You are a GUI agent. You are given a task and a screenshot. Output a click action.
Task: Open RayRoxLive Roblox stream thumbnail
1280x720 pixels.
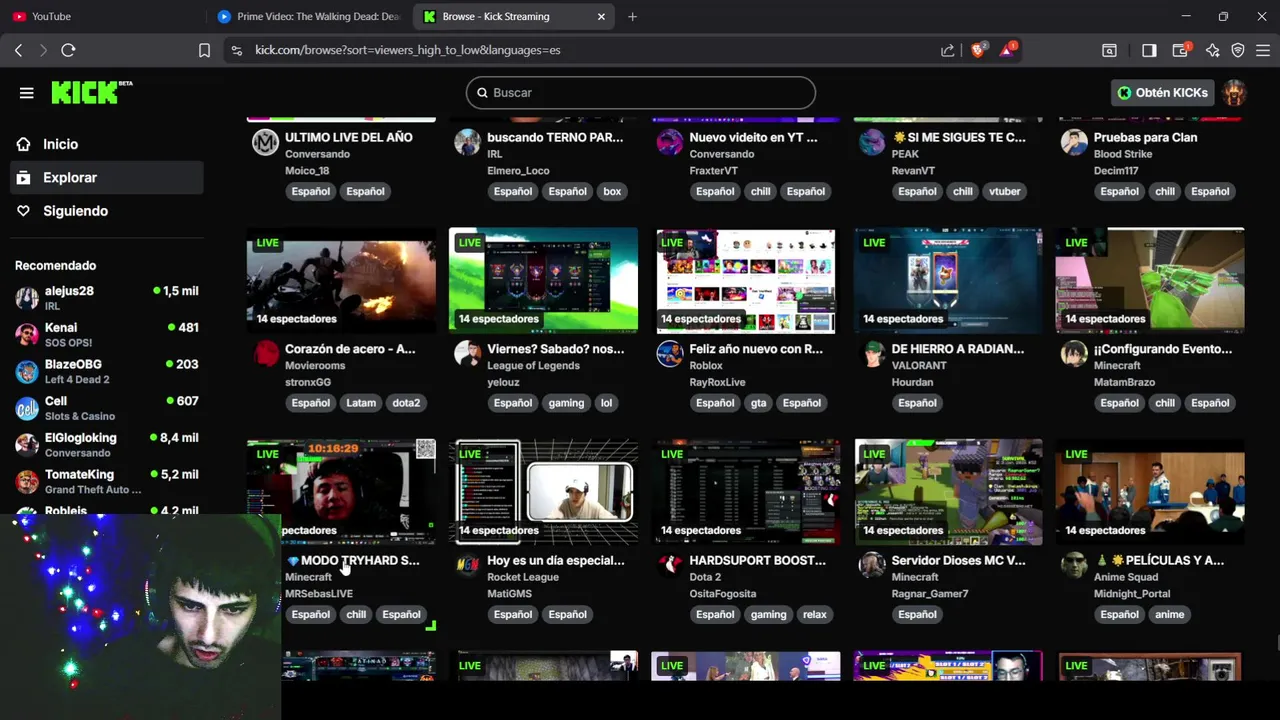746,281
